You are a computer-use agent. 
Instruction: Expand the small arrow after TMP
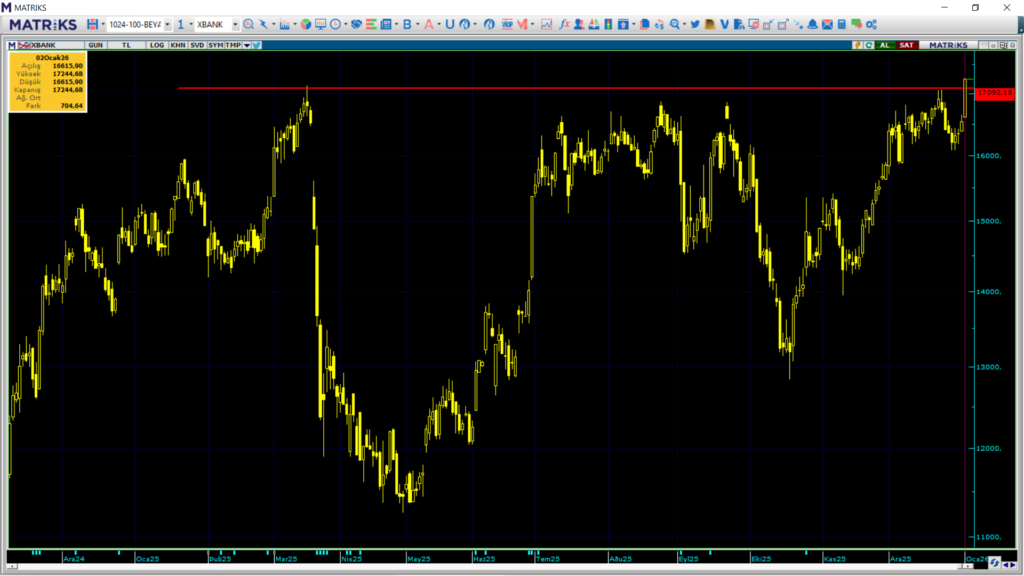tap(246, 45)
